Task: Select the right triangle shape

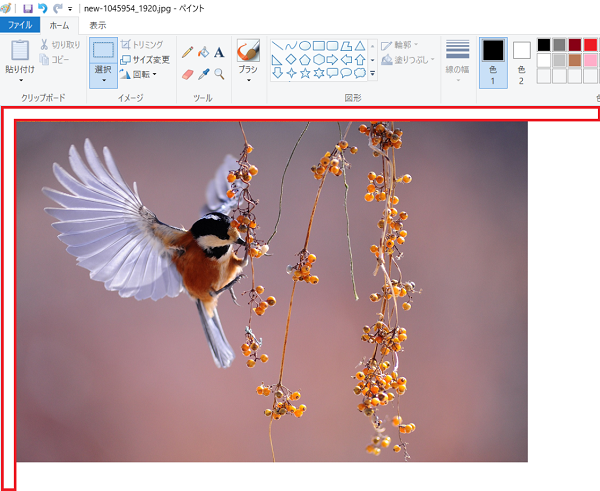Action: (x=277, y=60)
